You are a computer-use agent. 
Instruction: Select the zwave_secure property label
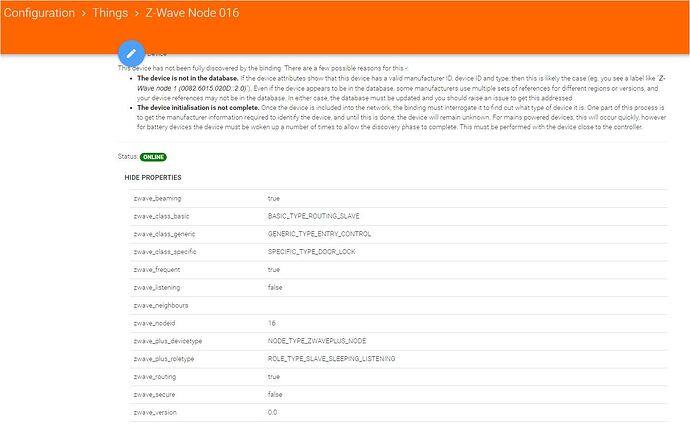tap(153, 394)
